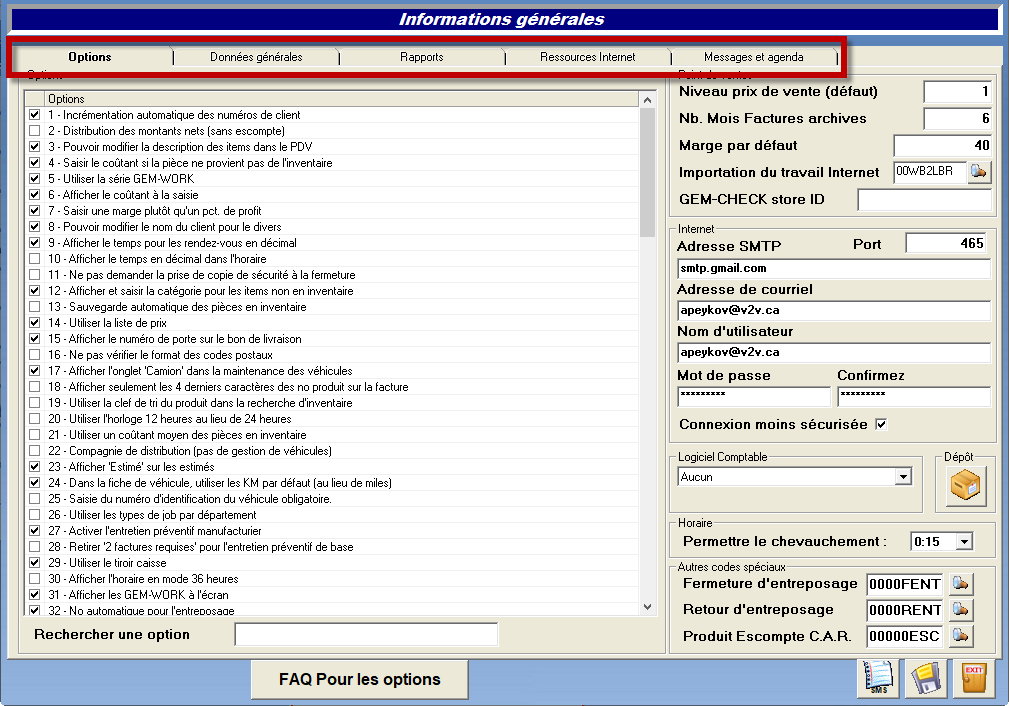Screen dimensions: 1009x706
Task: Click the Confirmez password field
Action: pyautogui.click(x=914, y=396)
